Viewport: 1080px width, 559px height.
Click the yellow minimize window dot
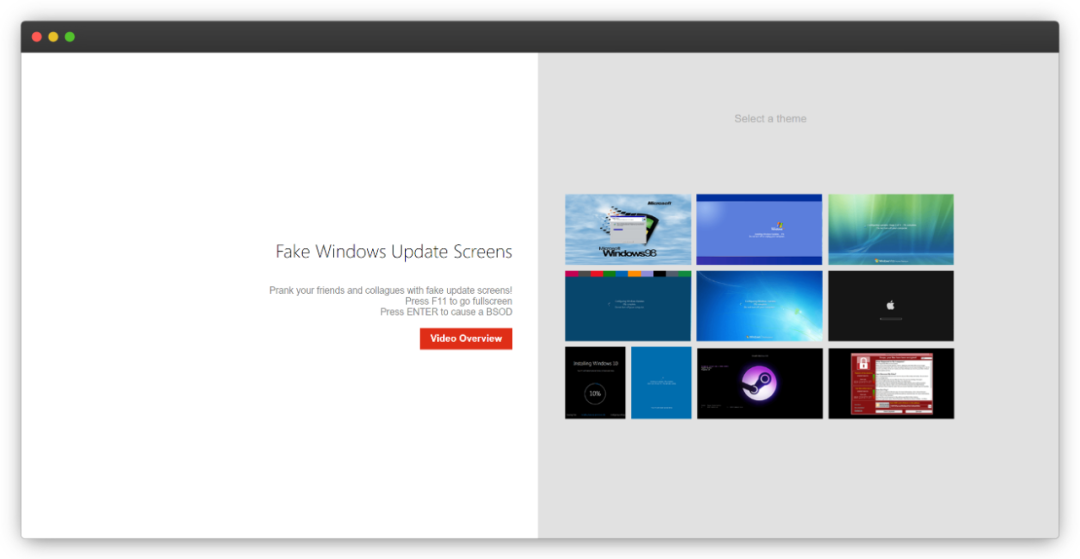(x=53, y=36)
